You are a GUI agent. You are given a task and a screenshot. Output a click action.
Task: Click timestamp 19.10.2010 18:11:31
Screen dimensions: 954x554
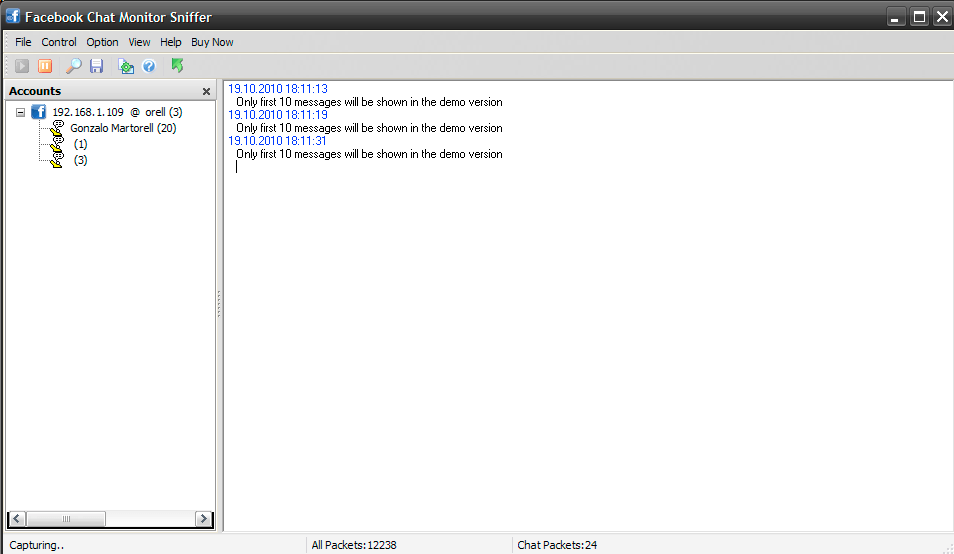277,140
